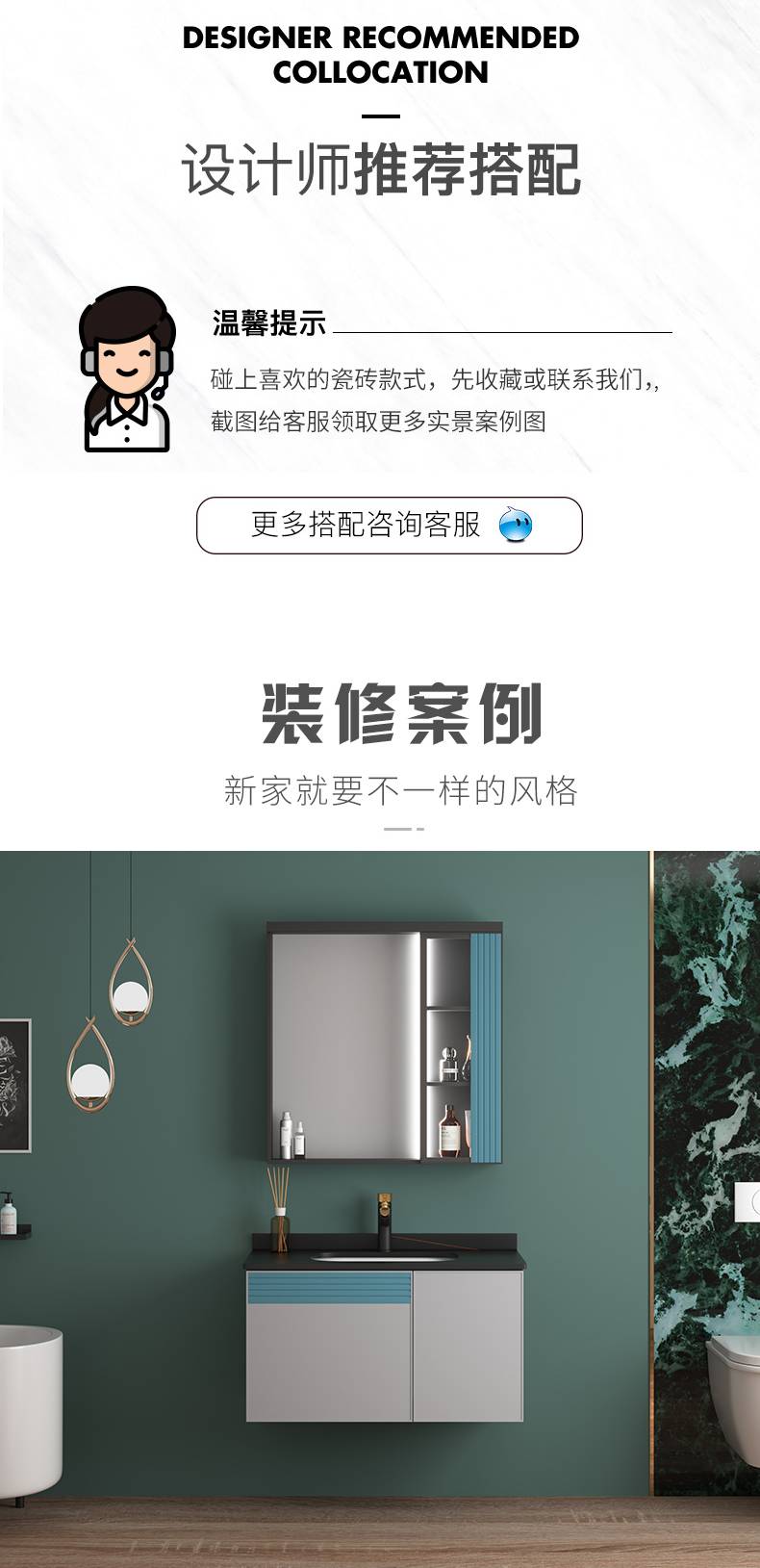
Task: Click the white toilet flush plate
Action: pyautogui.click(x=747, y=1202)
